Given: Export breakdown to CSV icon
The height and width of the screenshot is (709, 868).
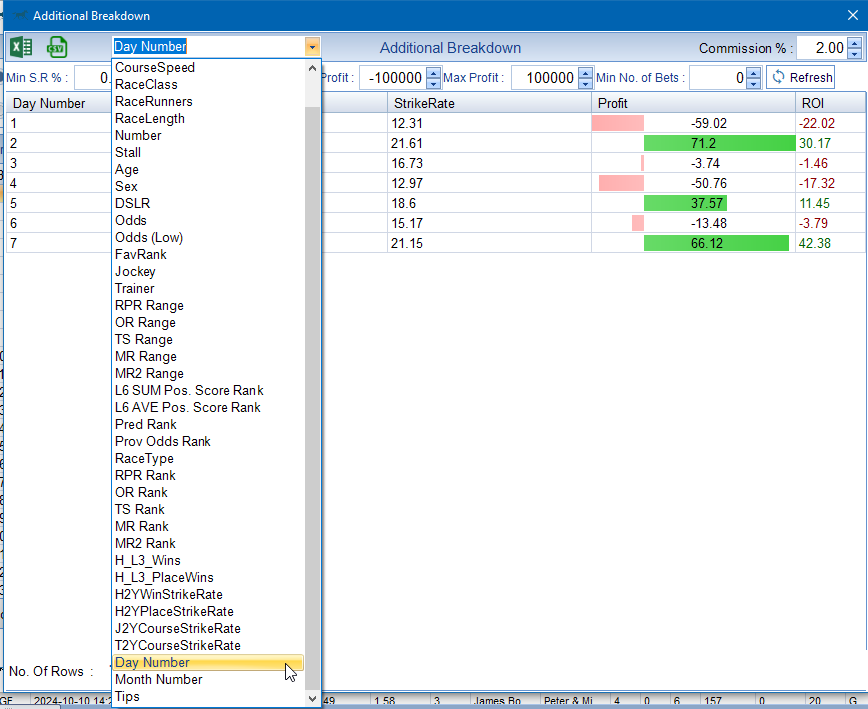Looking at the screenshot, I should tap(56, 47).
